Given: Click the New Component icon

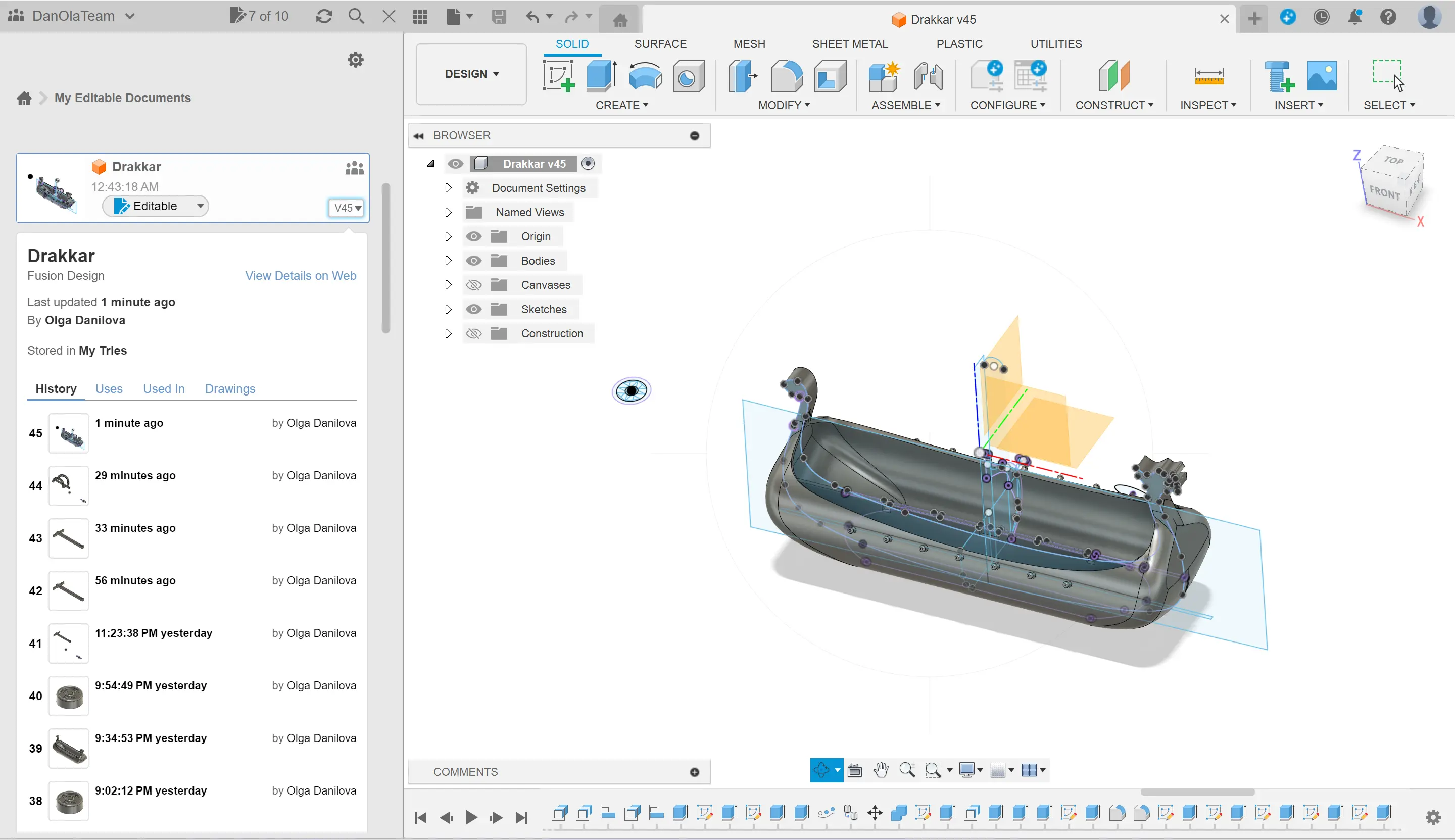Looking at the screenshot, I should [884, 76].
